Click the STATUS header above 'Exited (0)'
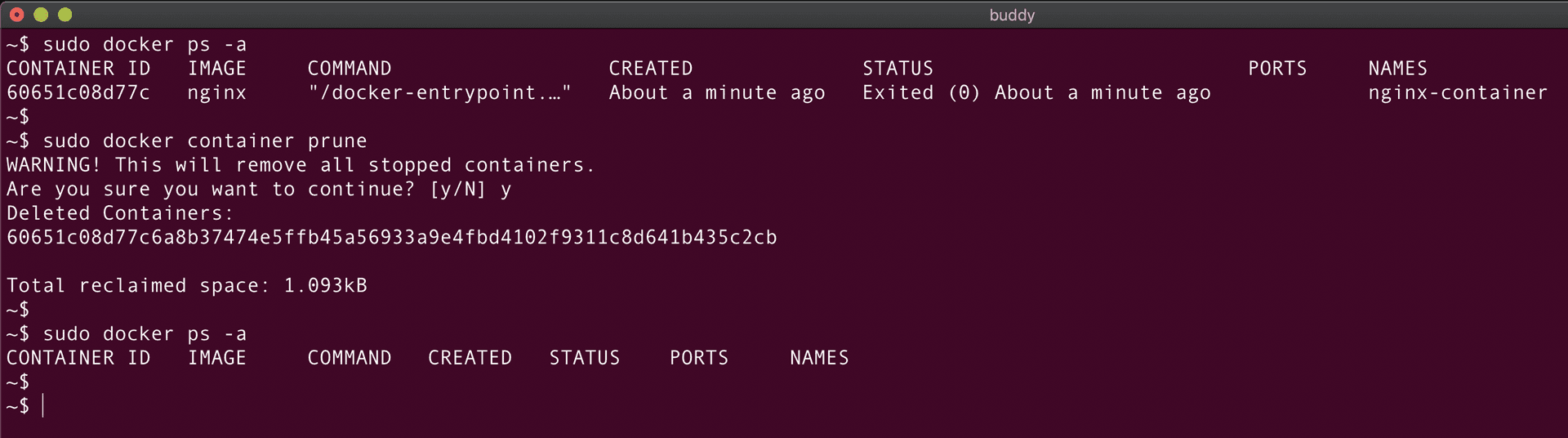Image resolution: width=1568 pixels, height=438 pixels. coord(898,69)
